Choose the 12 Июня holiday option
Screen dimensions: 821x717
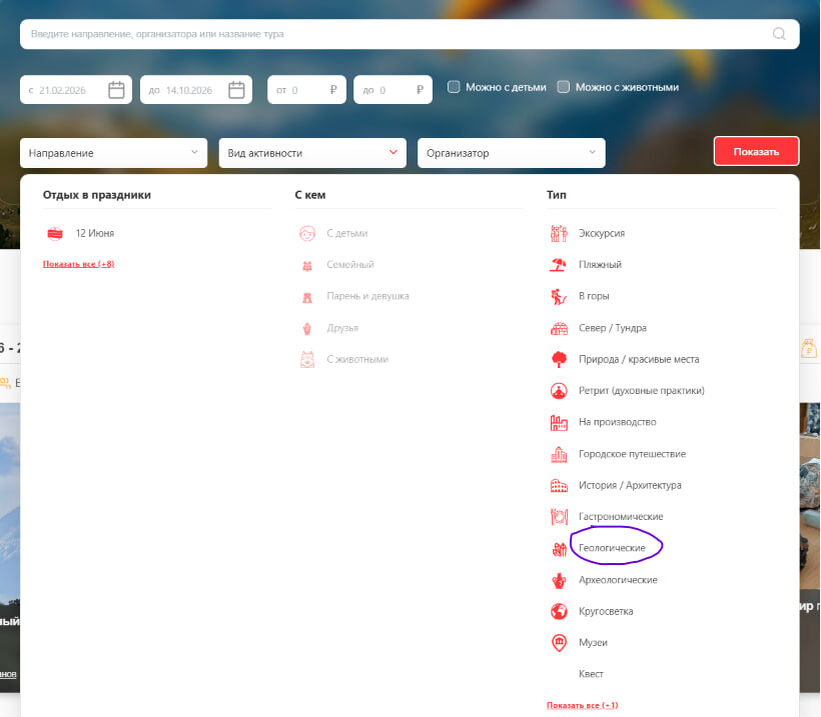coord(95,233)
